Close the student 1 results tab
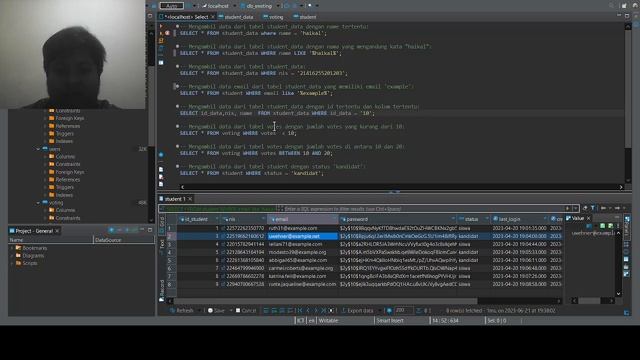The image size is (640, 360). [190, 199]
